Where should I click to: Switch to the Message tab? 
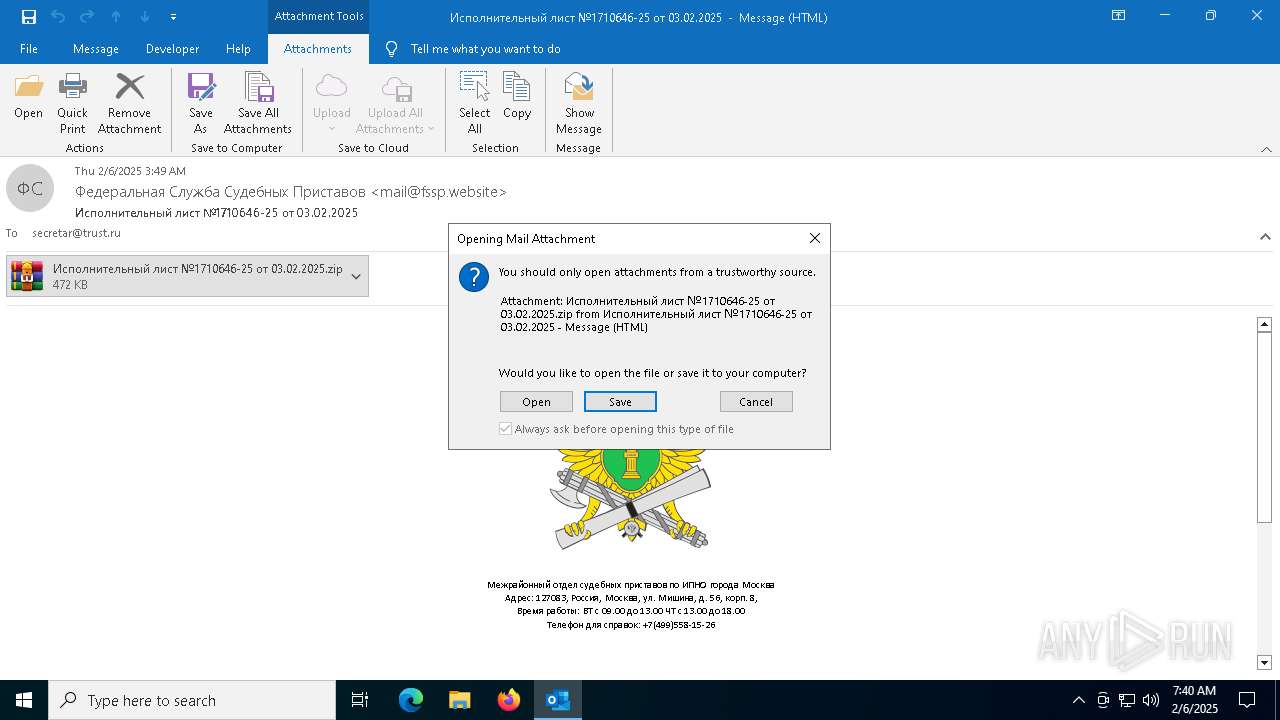tap(96, 49)
